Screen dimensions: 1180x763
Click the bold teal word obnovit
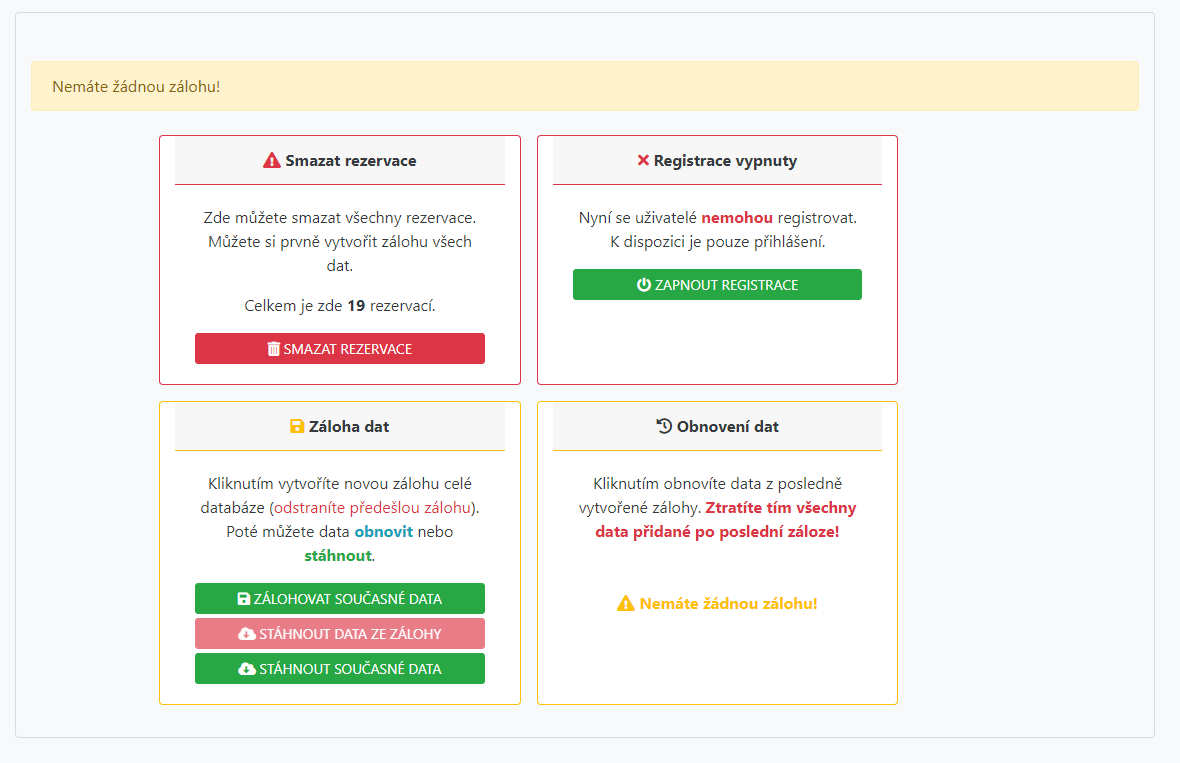(383, 532)
